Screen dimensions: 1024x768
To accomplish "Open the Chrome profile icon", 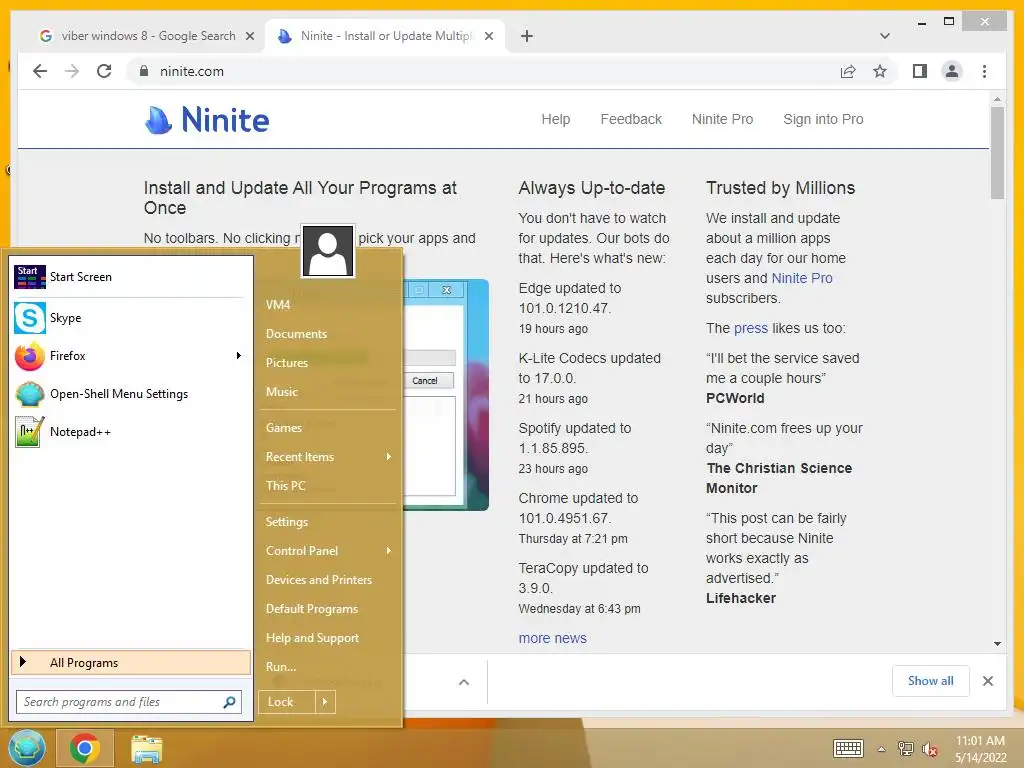I will click(952, 71).
